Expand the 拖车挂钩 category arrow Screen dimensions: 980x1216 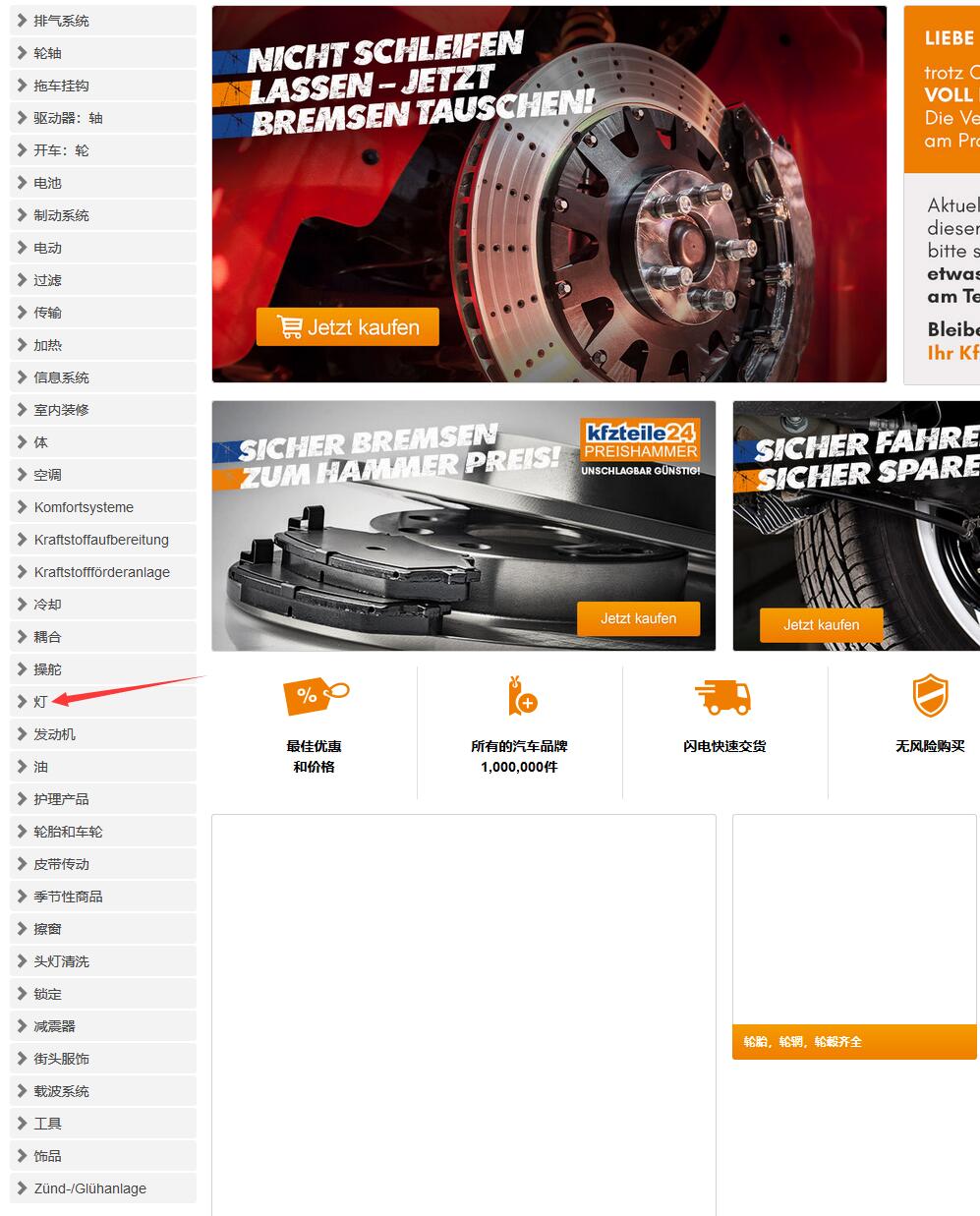22,85
